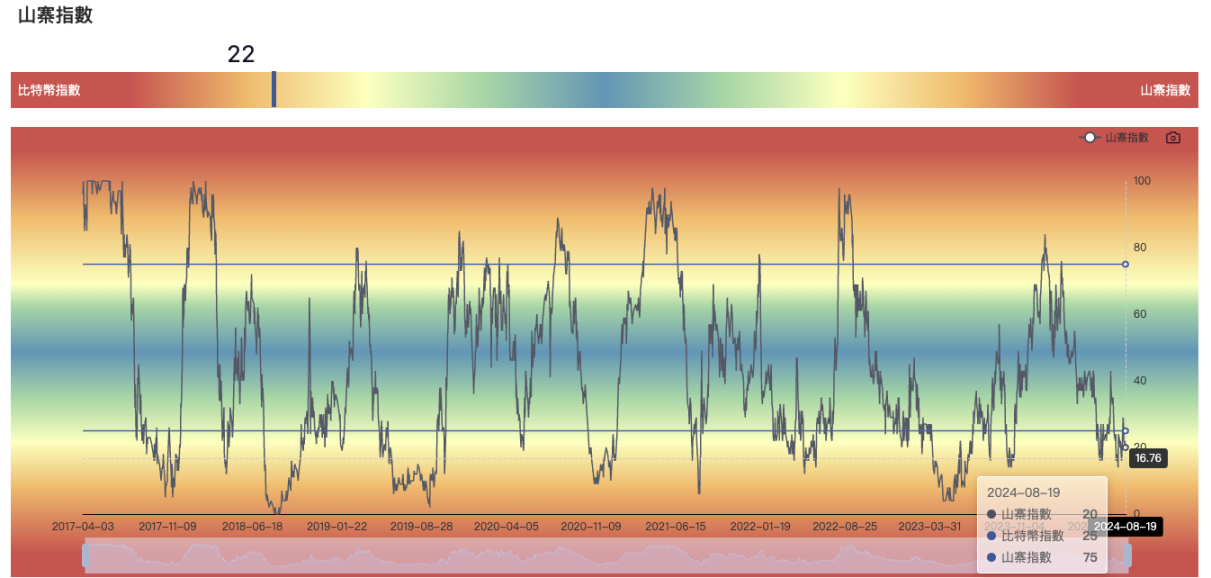This screenshot has width=1211, height=578.
Task: Click the left handle of the zoom slider
Action: [x=88, y=555]
